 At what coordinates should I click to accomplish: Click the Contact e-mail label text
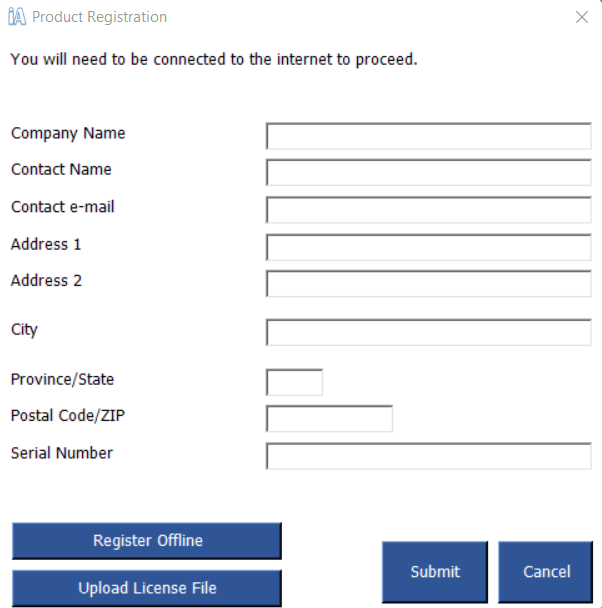coord(62,207)
